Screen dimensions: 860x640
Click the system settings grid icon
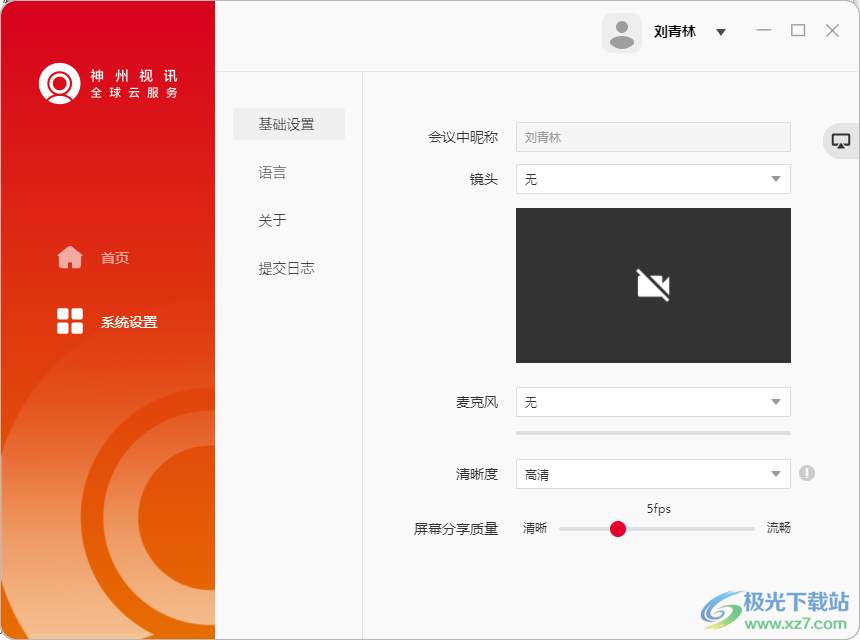coord(70,321)
